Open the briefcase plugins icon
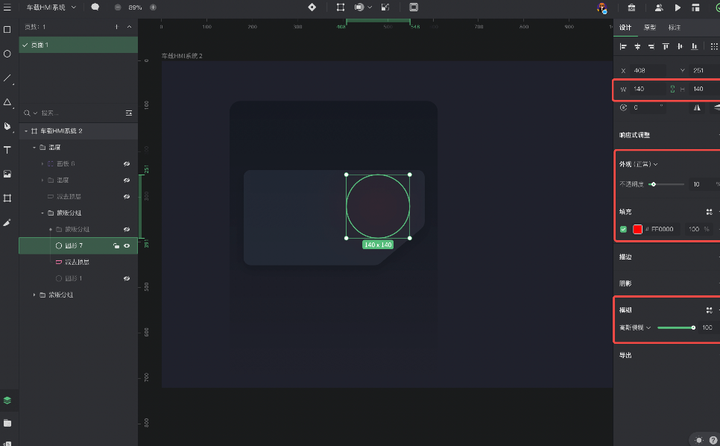Screen dimensions: 720x446 click(631, 8)
